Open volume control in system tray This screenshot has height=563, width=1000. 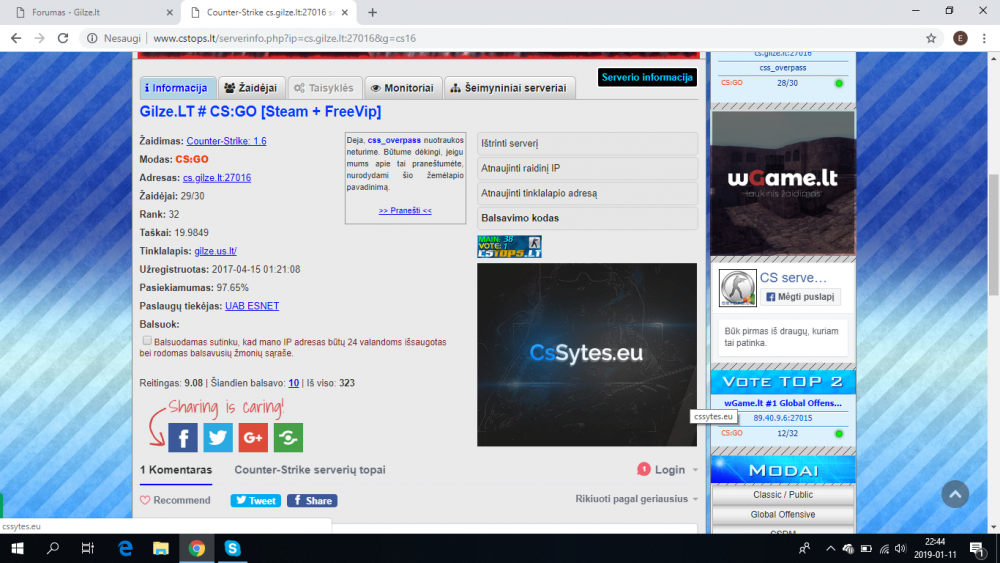900,548
